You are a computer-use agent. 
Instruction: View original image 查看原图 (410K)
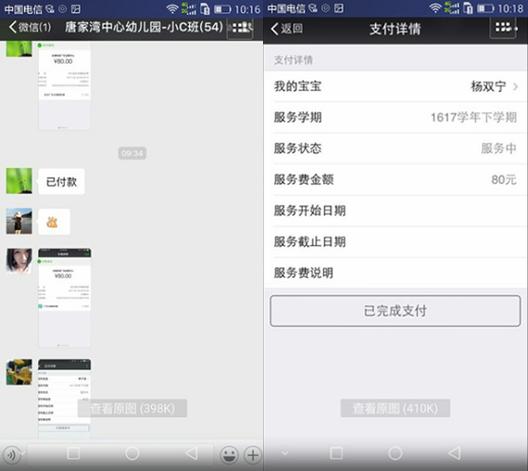395,408
